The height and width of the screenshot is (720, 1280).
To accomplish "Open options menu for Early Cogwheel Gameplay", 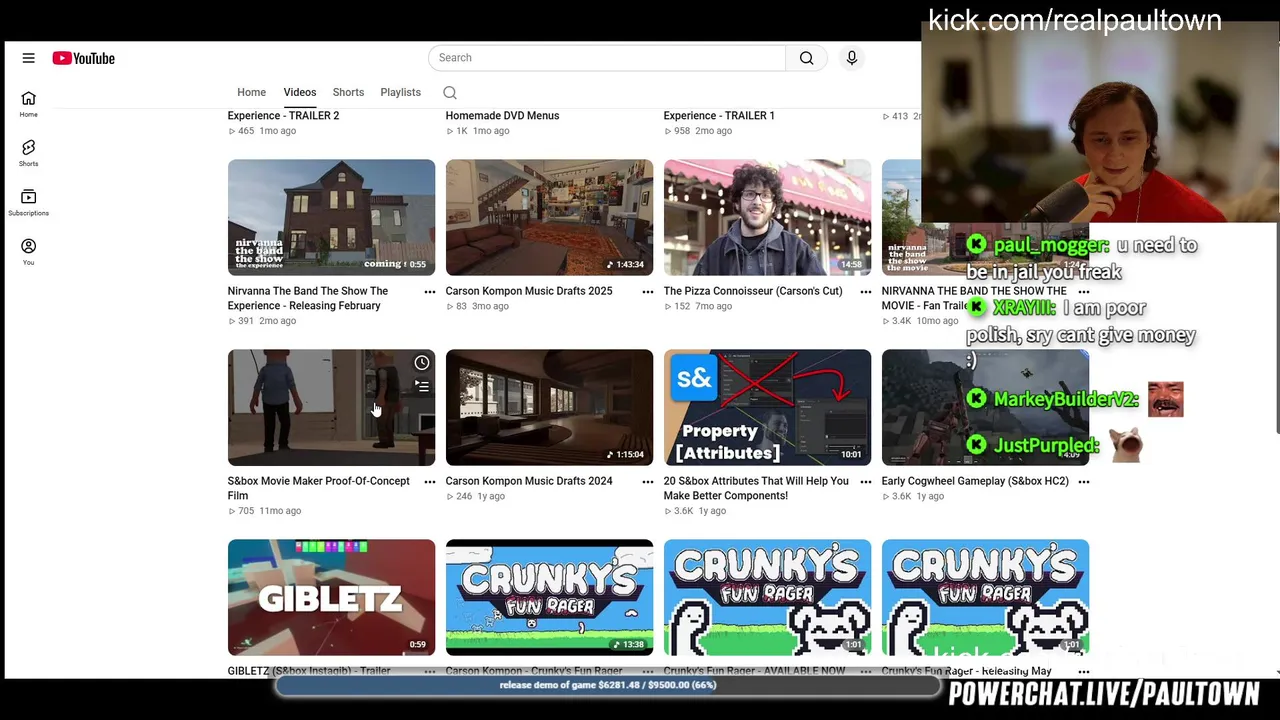I will 1084,482.
